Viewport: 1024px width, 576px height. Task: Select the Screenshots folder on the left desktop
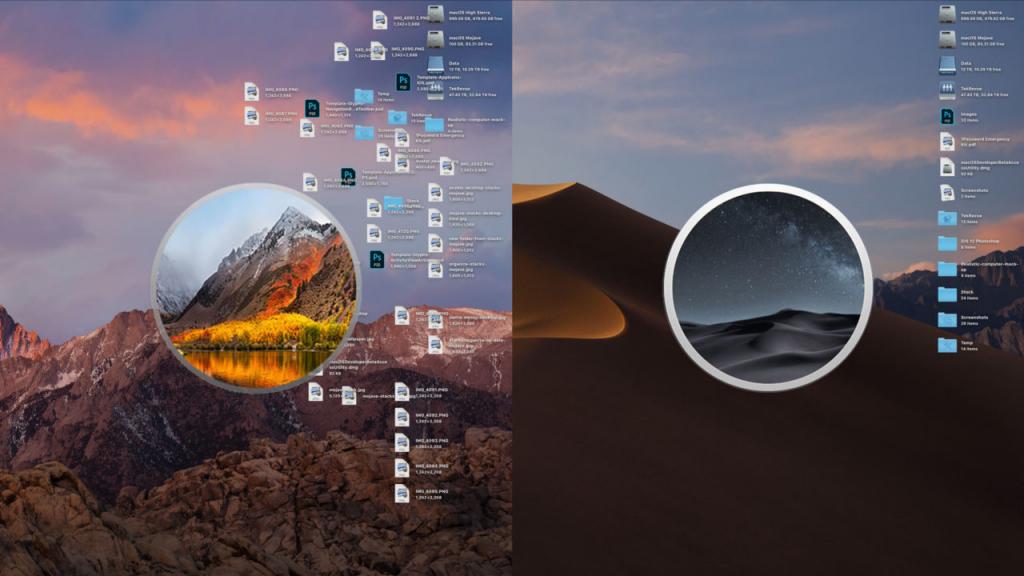pos(362,132)
